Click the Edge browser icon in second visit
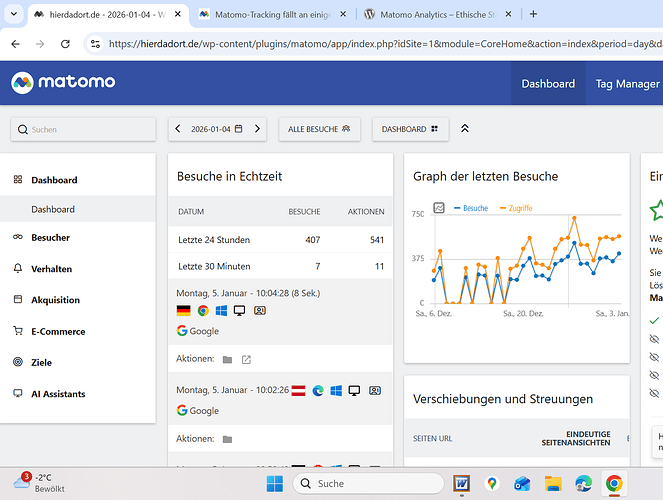Image resolution: width=663 pixels, height=500 pixels. click(318, 390)
